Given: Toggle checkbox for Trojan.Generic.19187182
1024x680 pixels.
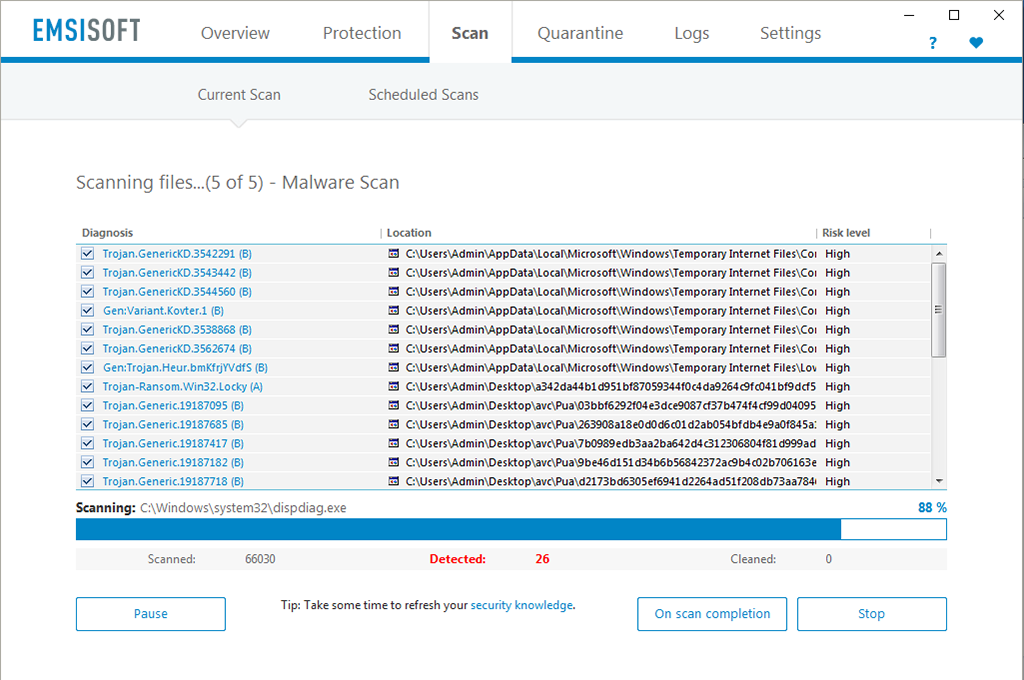Looking at the screenshot, I should click(x=88, y=462).
